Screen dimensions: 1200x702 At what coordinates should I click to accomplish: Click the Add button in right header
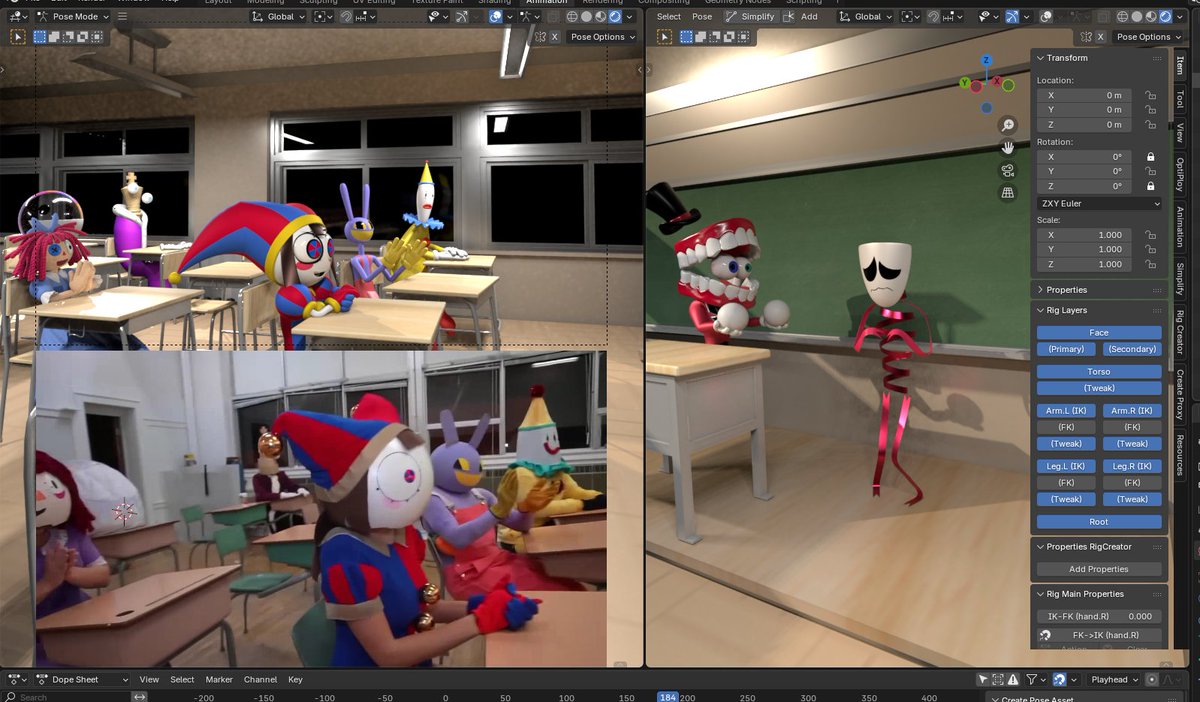(x=801, y=16)
